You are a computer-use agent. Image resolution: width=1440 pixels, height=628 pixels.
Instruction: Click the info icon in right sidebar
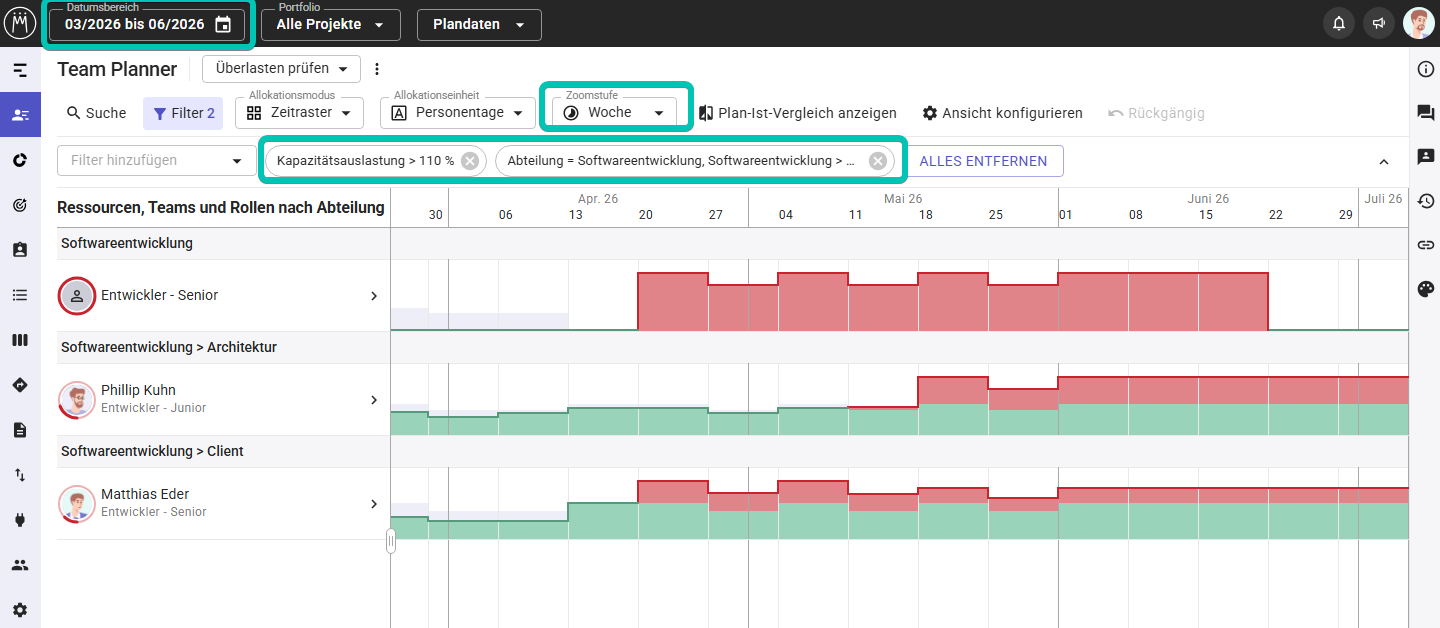point(1426,69)
